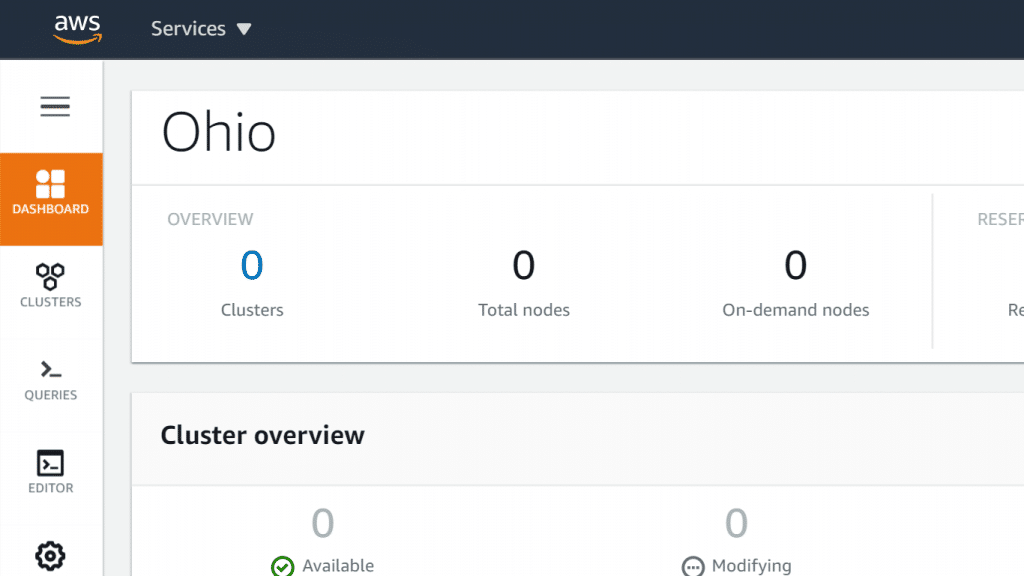
Task: Select the Clusters icon in the sidebar
Action: click(51, 286)
